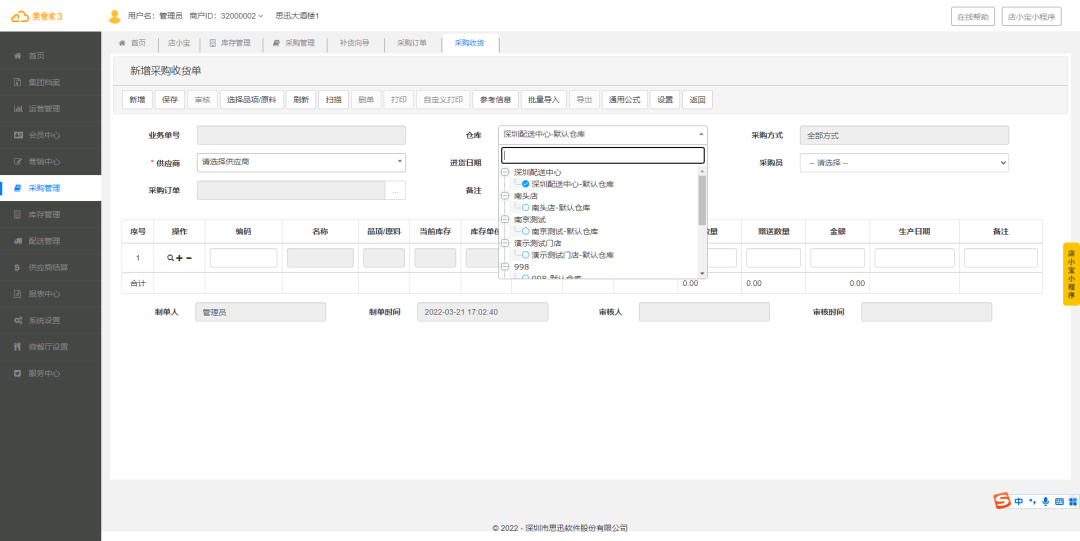Image resolution: width=1080 pixels, height=541 pixels.
Task: Switch to the 采购订单 tab
Action: pos(412,43)
